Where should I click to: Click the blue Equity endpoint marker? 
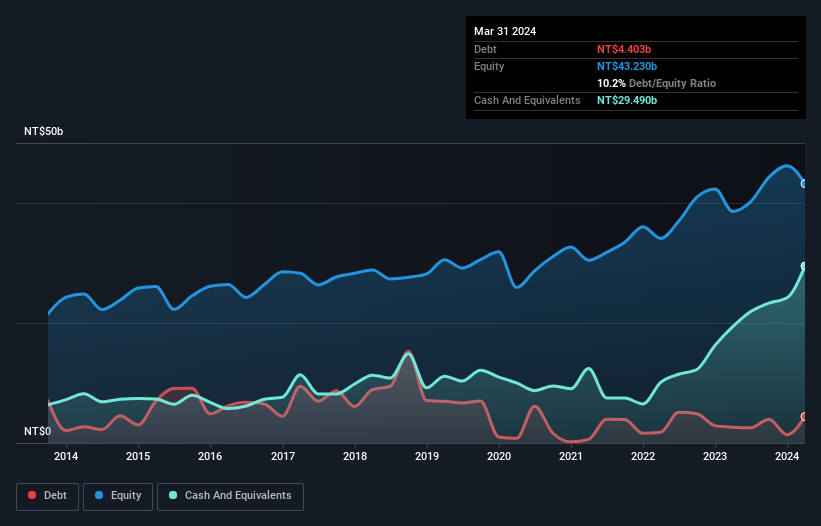[804, 184]
